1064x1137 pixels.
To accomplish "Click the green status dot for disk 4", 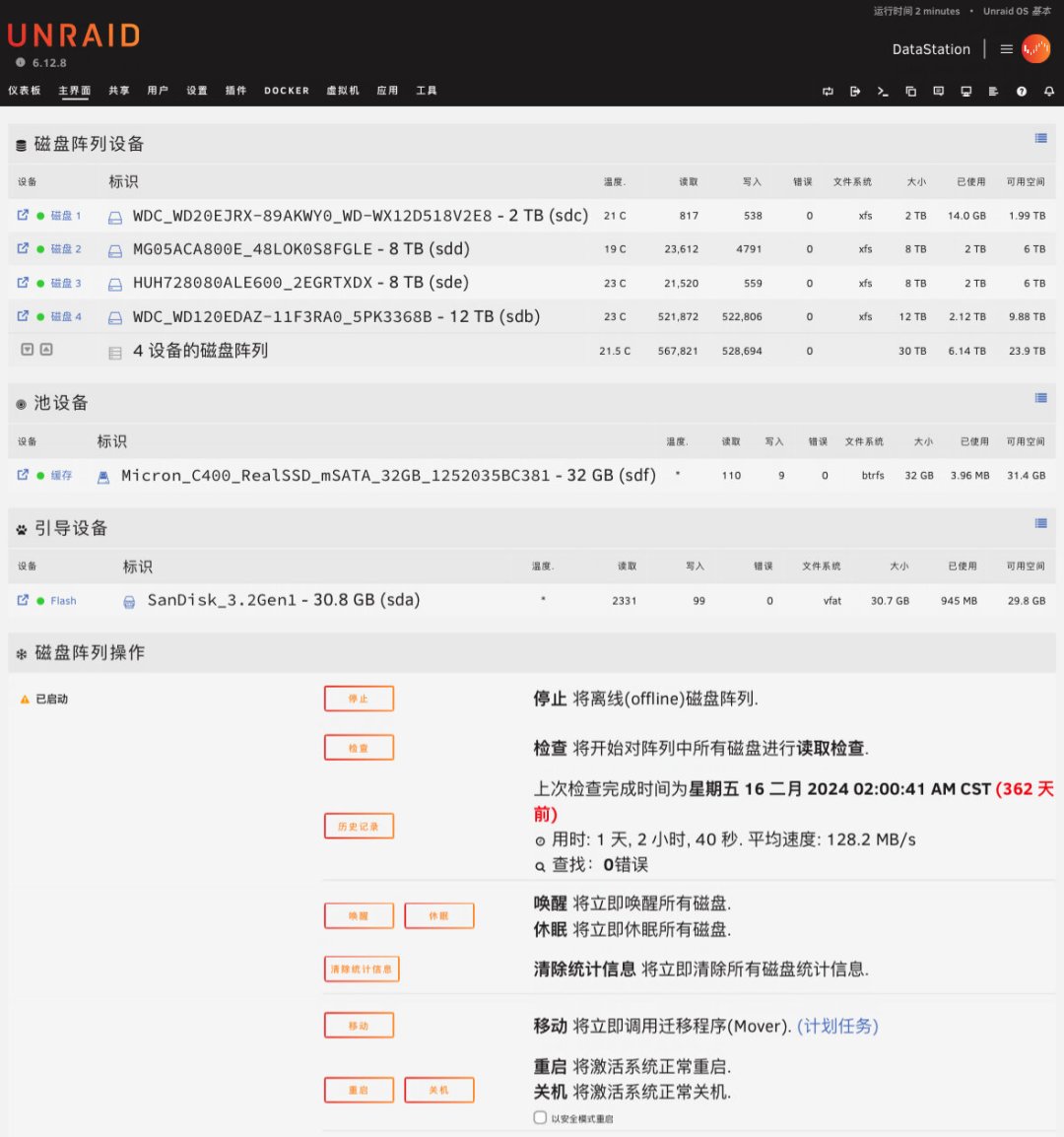I will pos(40,317).
